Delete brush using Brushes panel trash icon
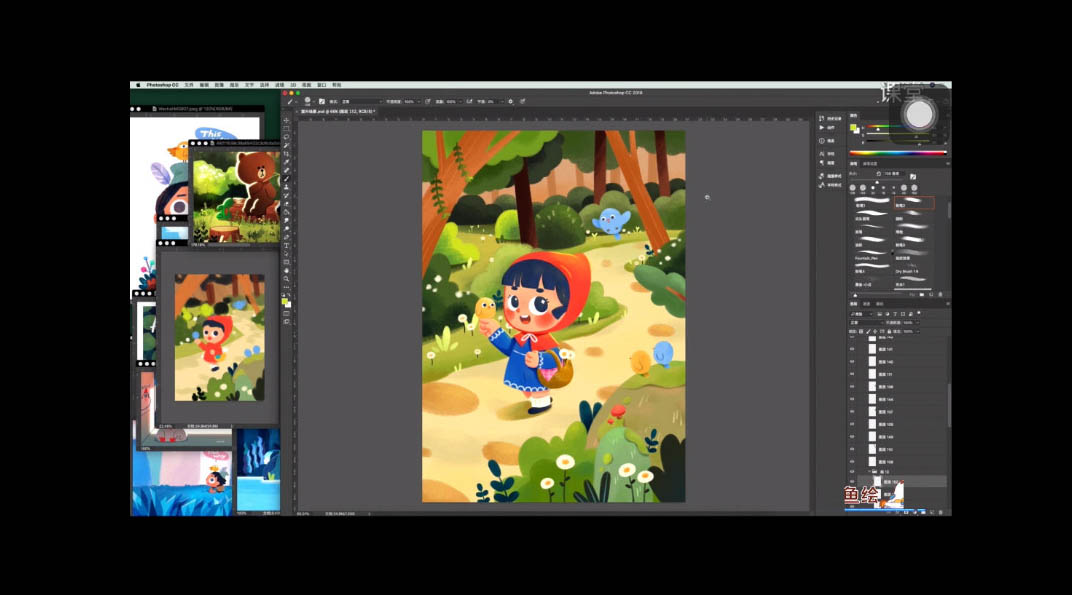 [941, 295]
